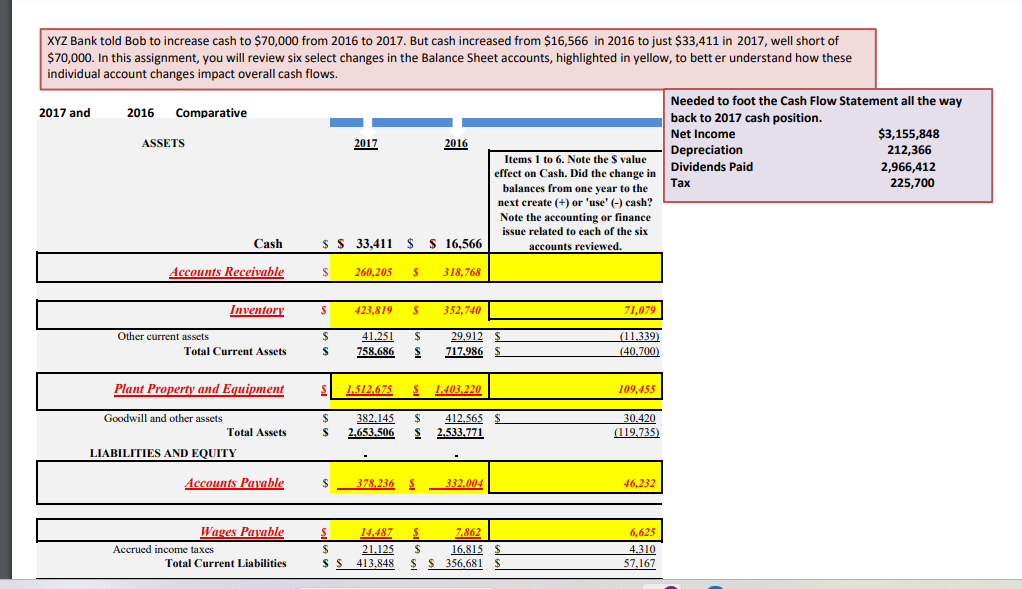Click the Tax label in side box

pos(680,183)
